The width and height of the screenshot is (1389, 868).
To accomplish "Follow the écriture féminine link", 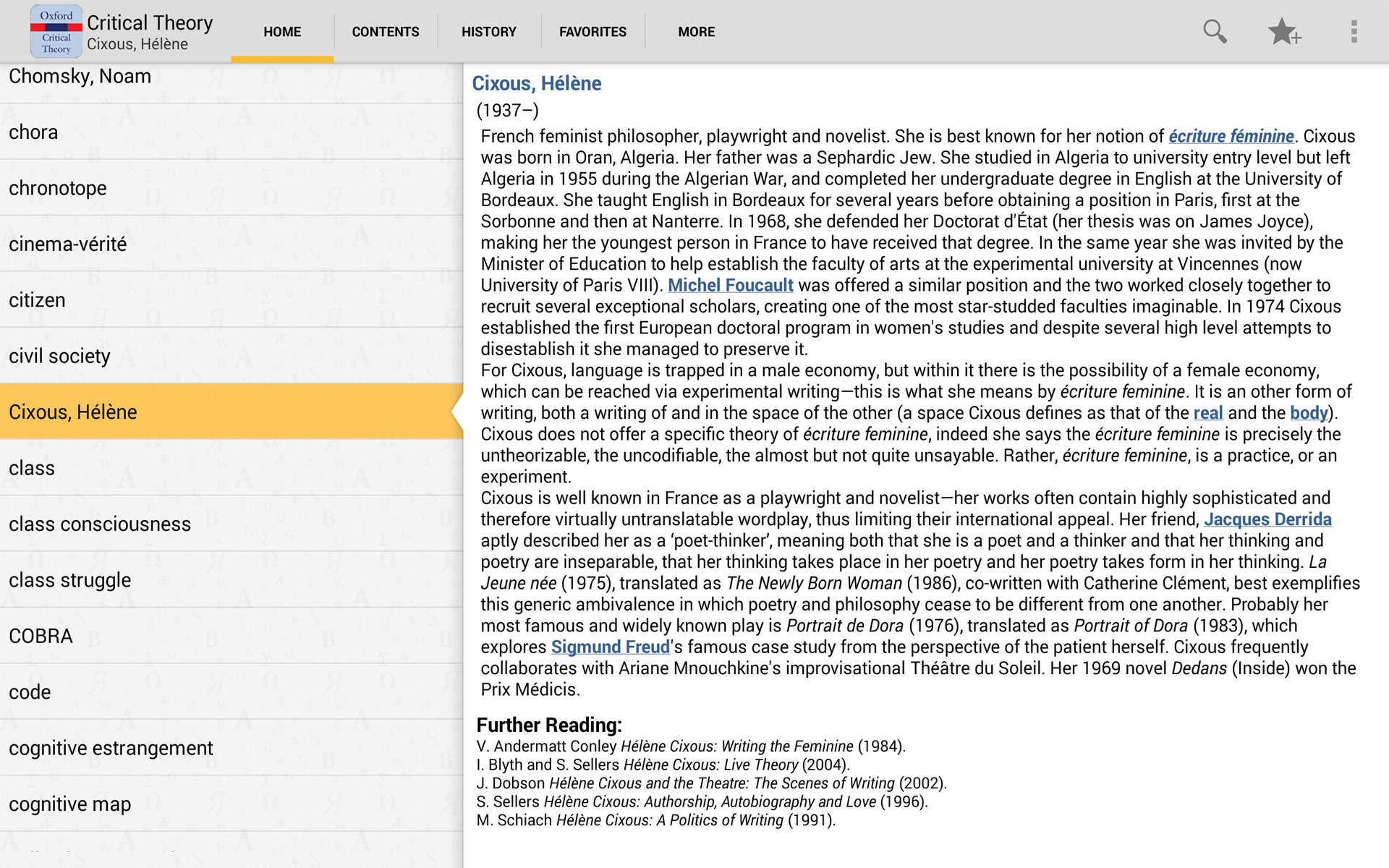I will (1231, 136).
